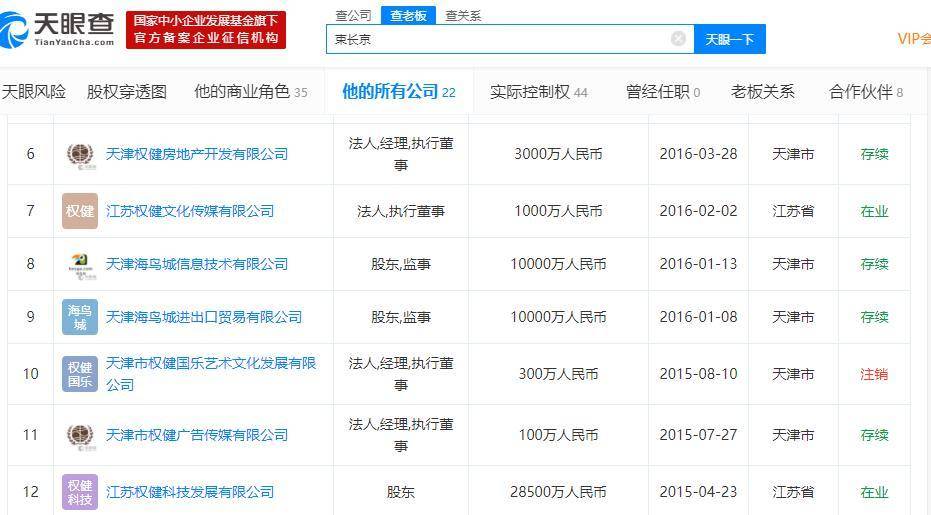
Task: Open logo of 天津海鸟城信息技术有限公司
Action: tap(80, 264)
